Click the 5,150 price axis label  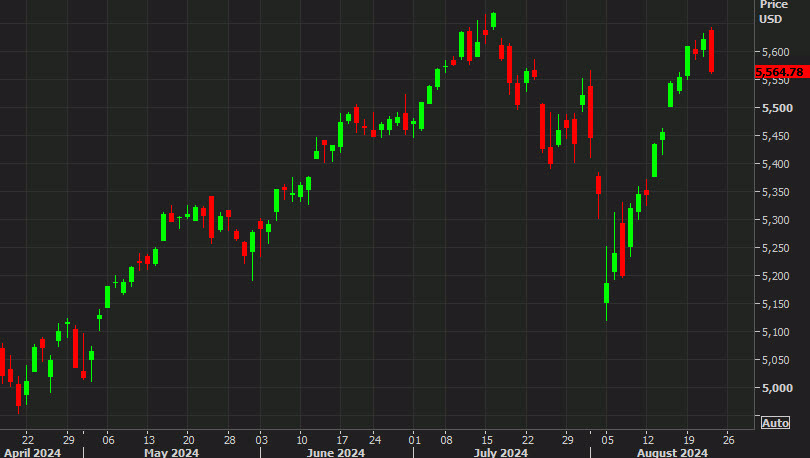point(776,304)
